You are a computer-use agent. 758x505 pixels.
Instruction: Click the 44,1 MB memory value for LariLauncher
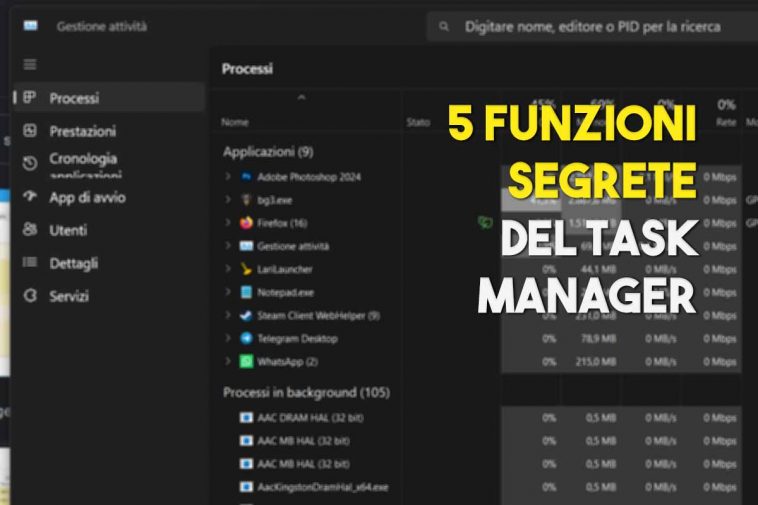click(598, 269)
